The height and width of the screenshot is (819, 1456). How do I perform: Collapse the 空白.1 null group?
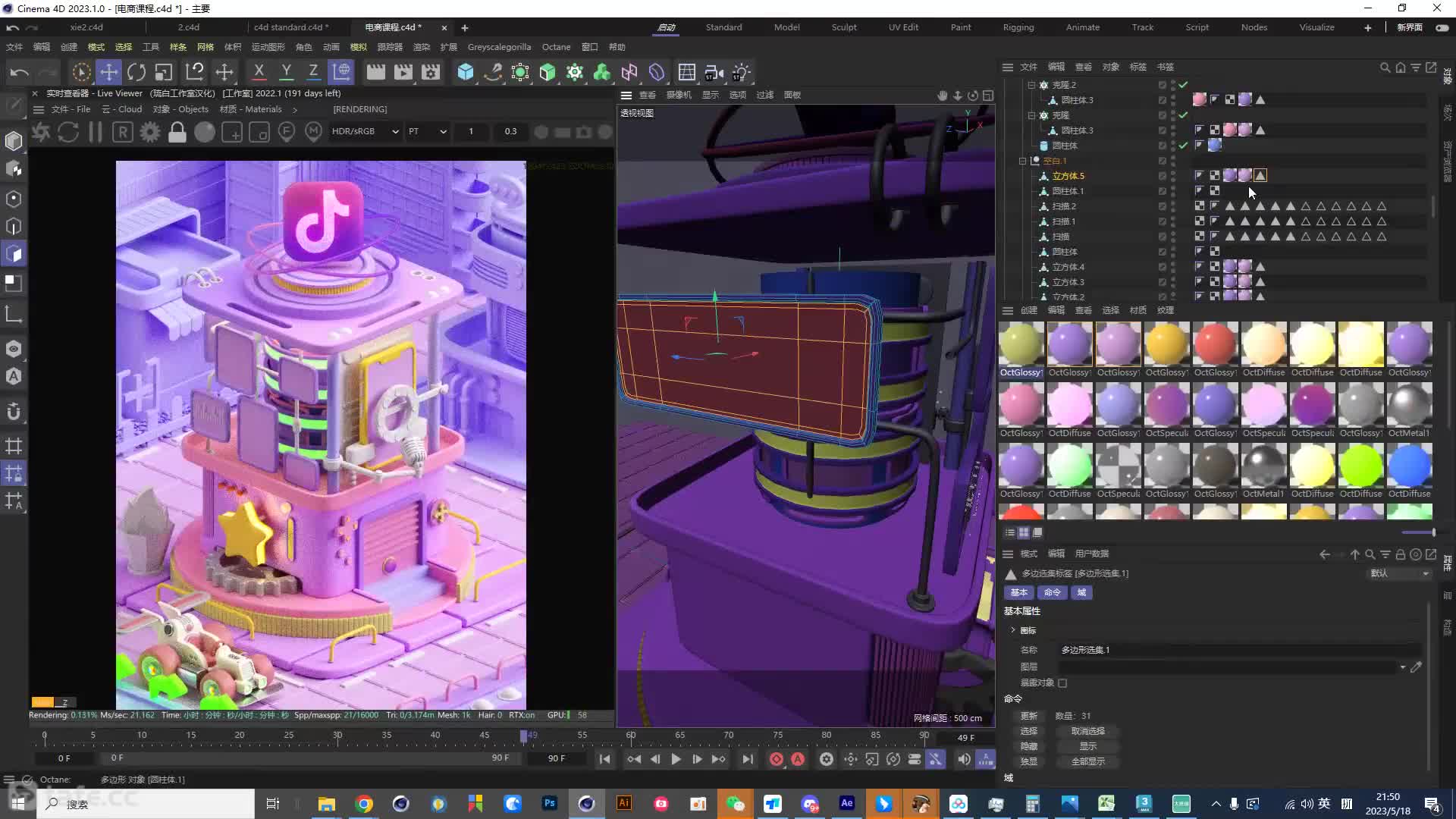coord(1022,161)
